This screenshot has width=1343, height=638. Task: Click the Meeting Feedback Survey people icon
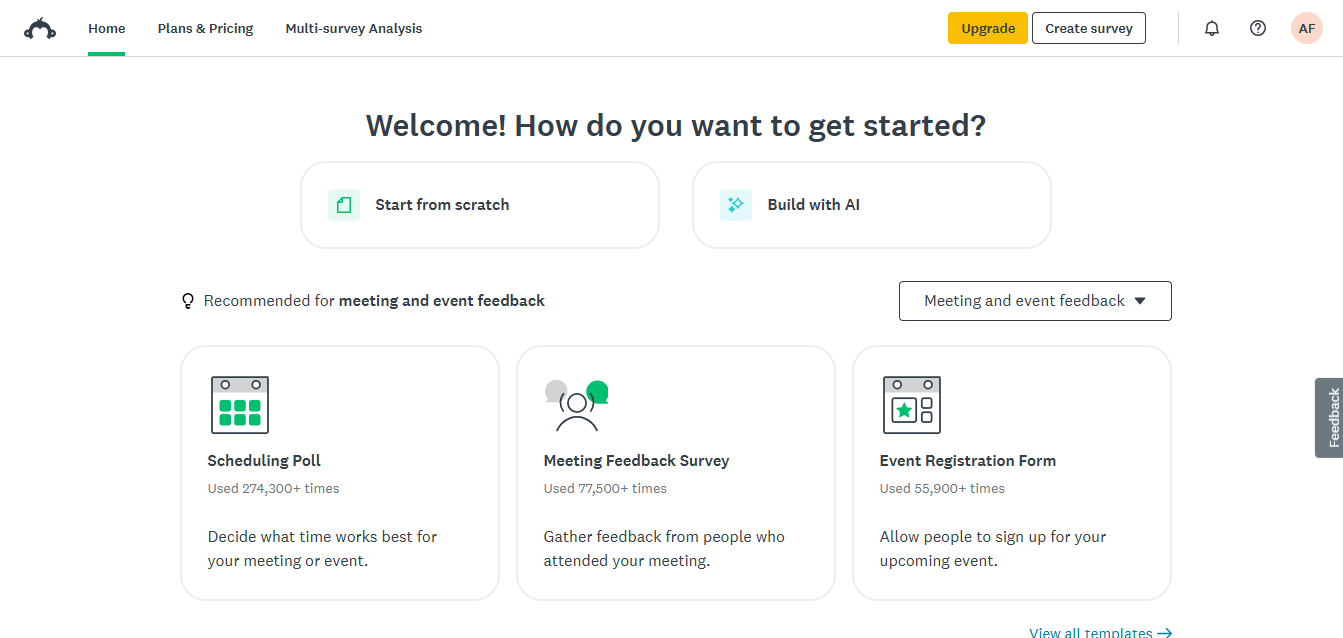click(x=576, y=405)
